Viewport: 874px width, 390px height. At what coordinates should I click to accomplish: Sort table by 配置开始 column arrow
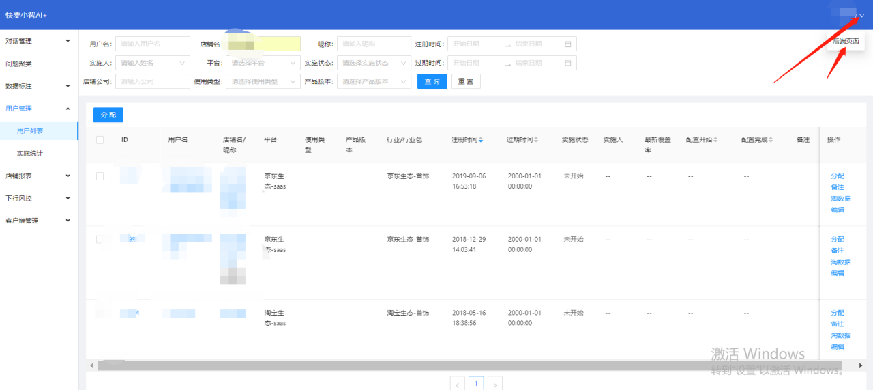coord(715,140)
